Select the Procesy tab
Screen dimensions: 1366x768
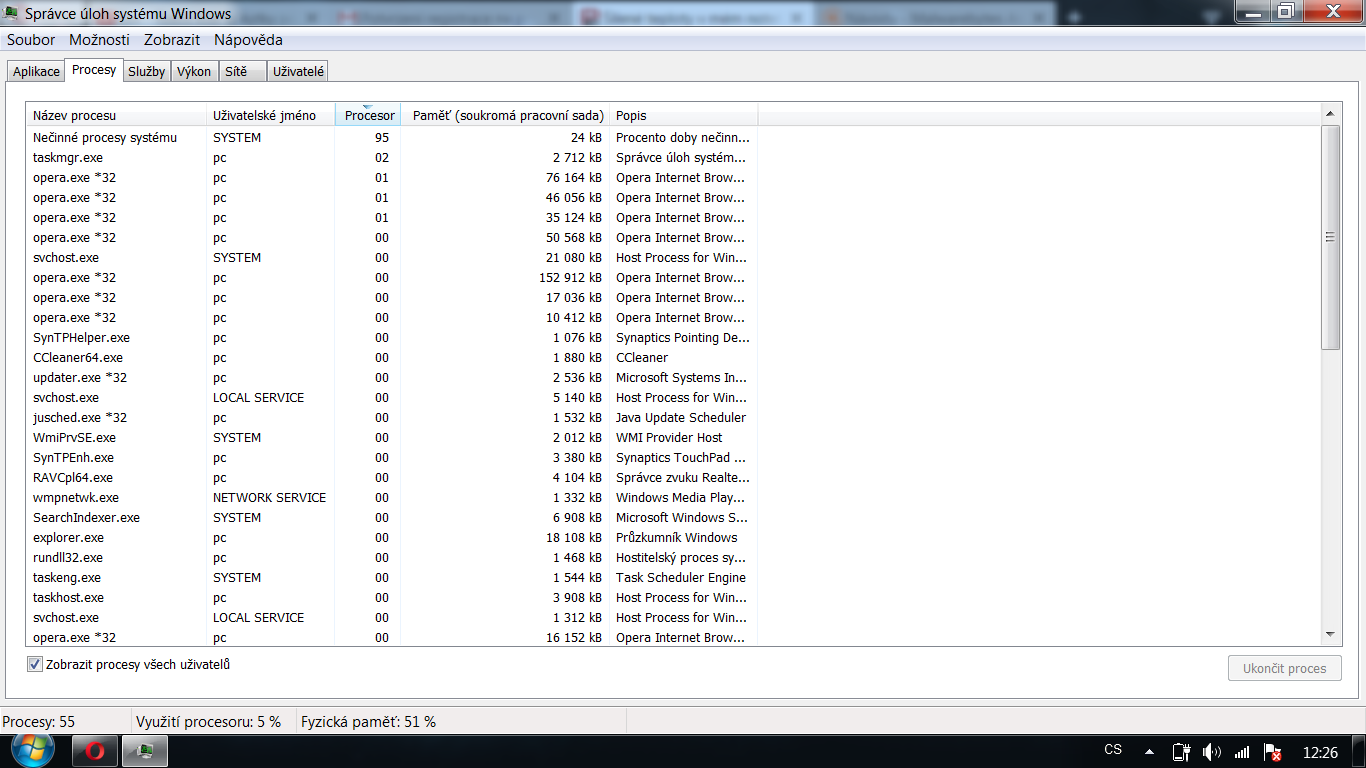[x=94, y=70]
